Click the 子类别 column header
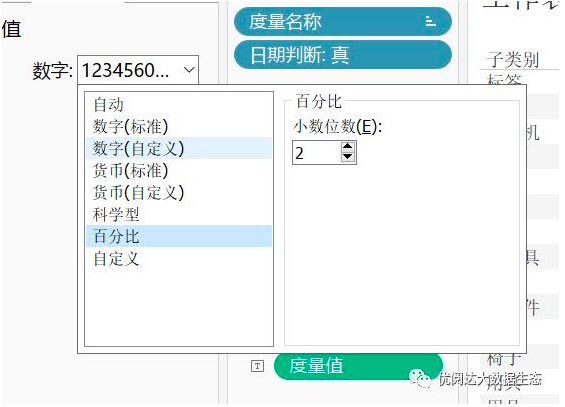 [x=513, y=59]
